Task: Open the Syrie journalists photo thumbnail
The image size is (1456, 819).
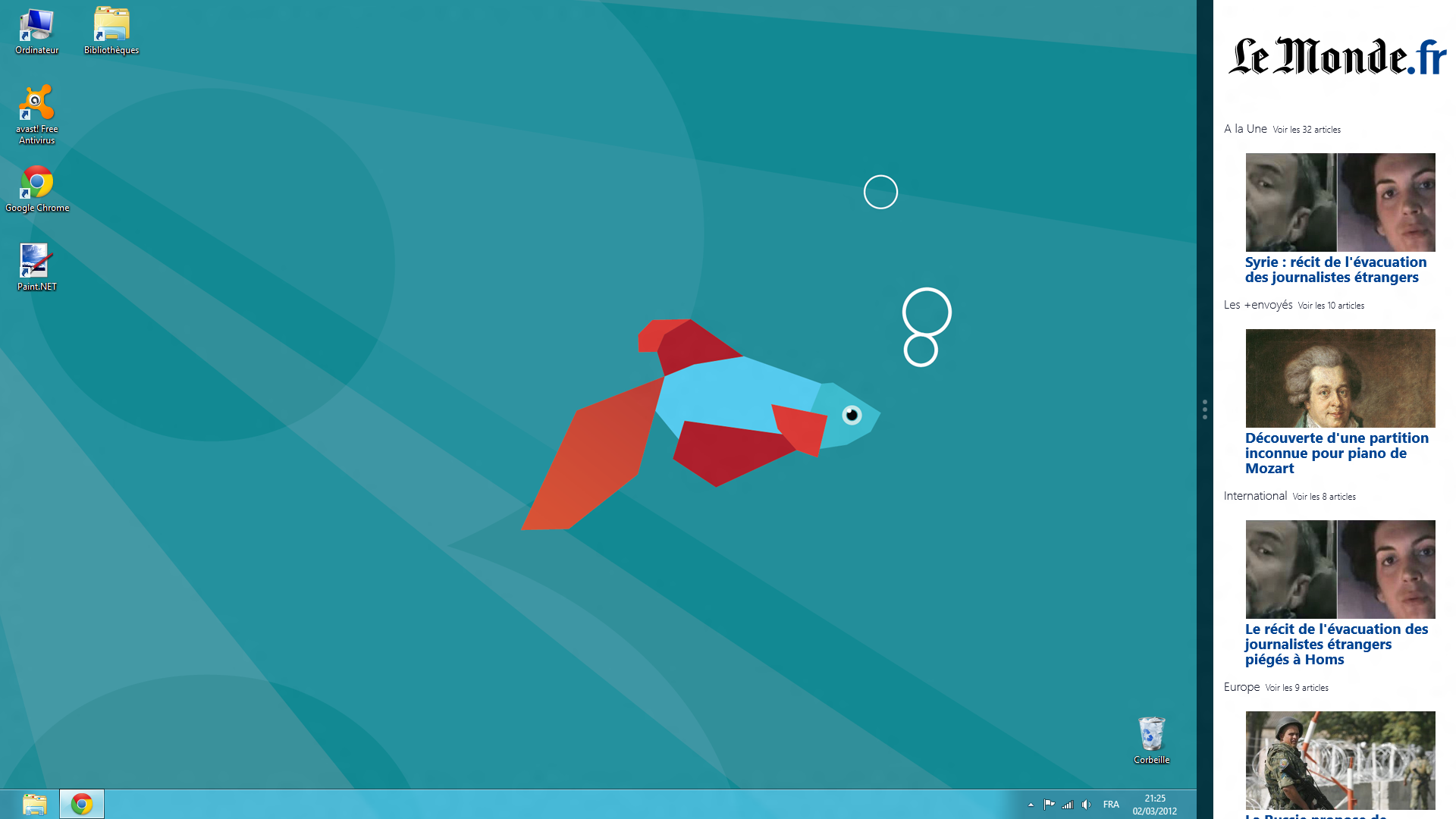Action: click(1340, 202)
